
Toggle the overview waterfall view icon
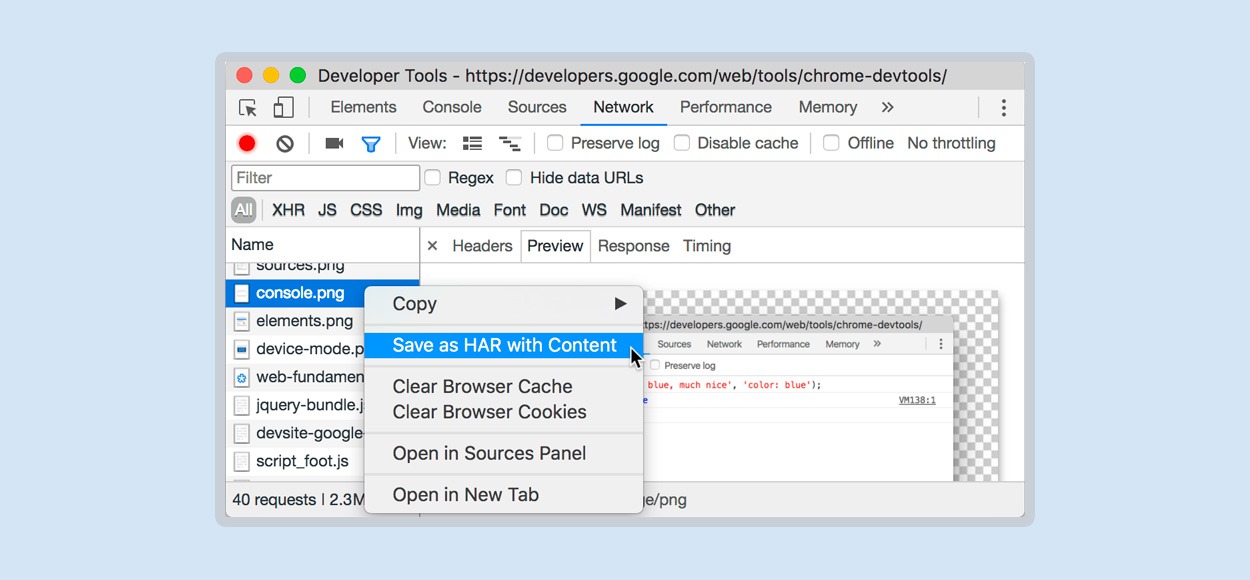click(510, 143)
